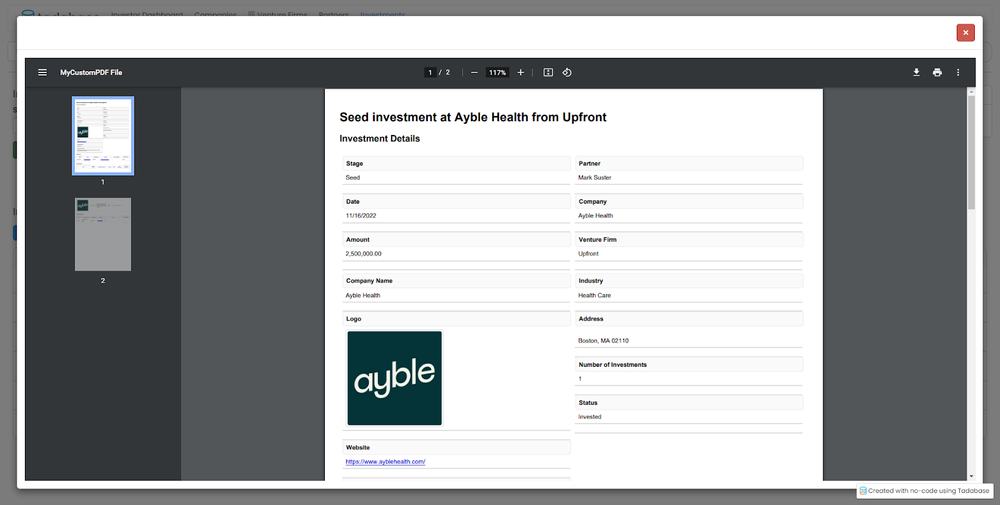Click the 'Company Name' field label
Screen dimensions: 1000x505
[369, 281]
